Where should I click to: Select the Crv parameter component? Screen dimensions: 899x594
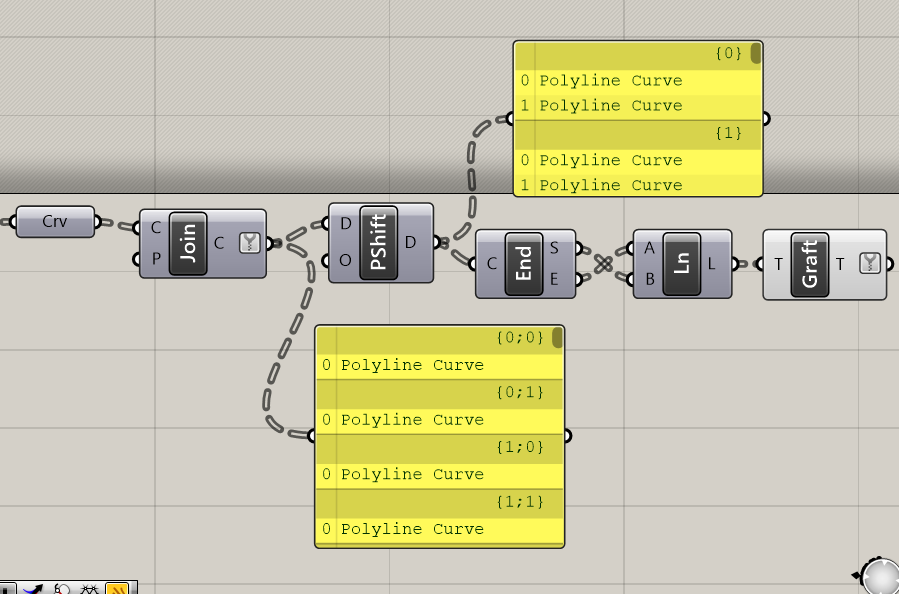(55, 221)
